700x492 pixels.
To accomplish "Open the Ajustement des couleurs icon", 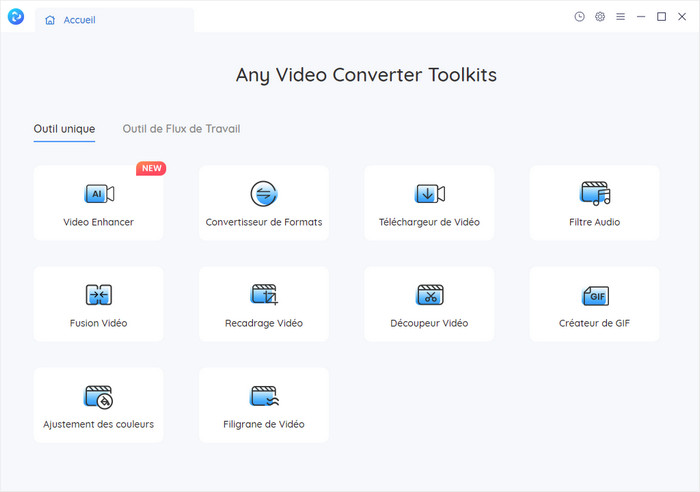I will [x=99, y=397].
